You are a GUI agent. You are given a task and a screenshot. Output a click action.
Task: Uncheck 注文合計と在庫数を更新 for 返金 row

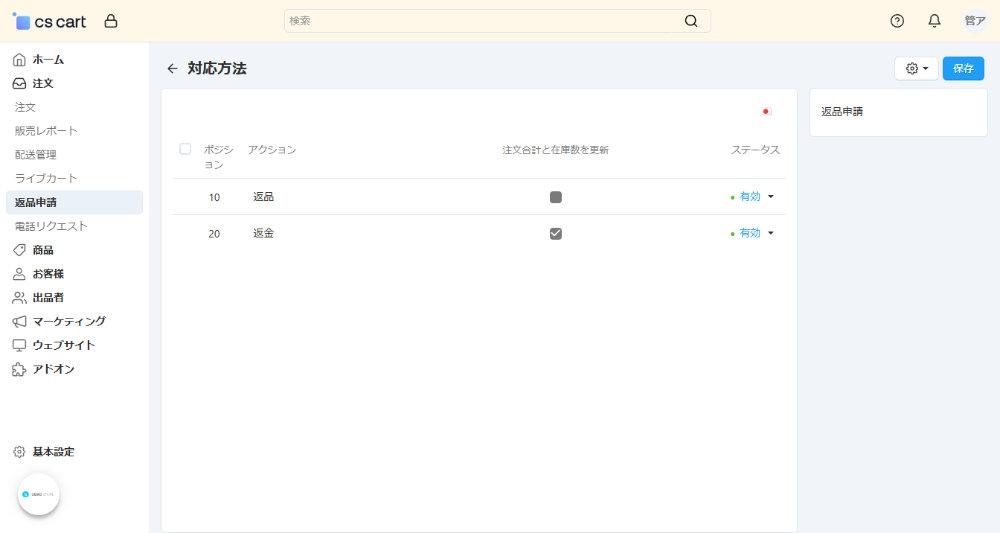555,233
